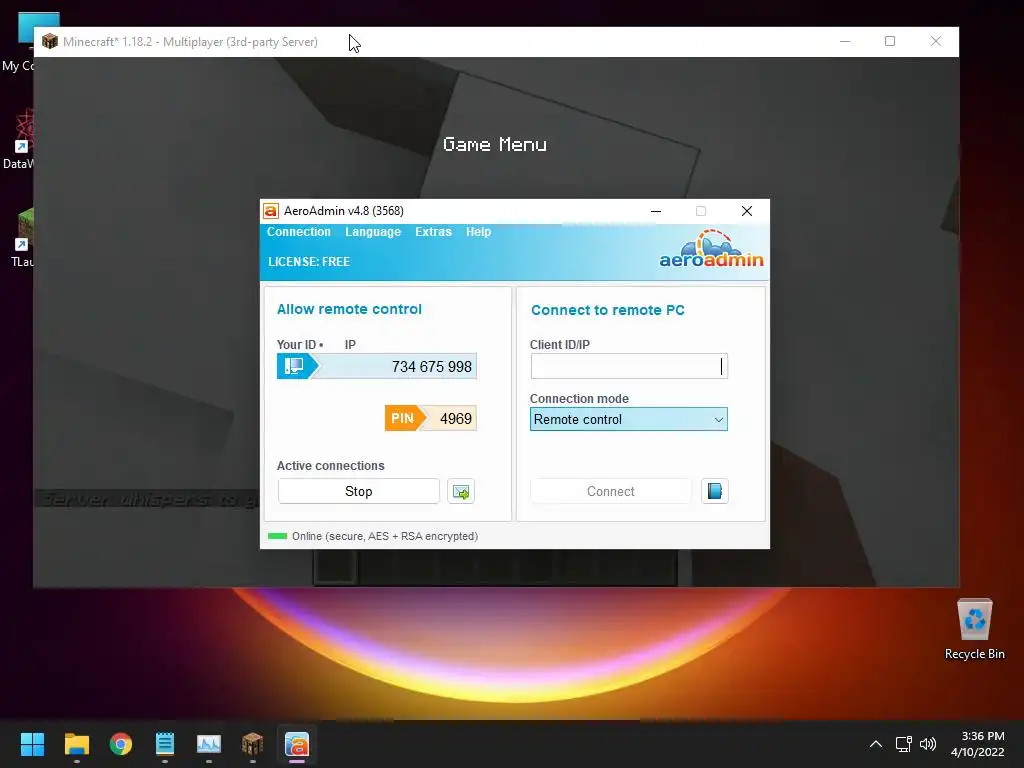Switch to the IP label next to Your ID
Viewport: 1024px width, 768px height.
click(350, 345)
